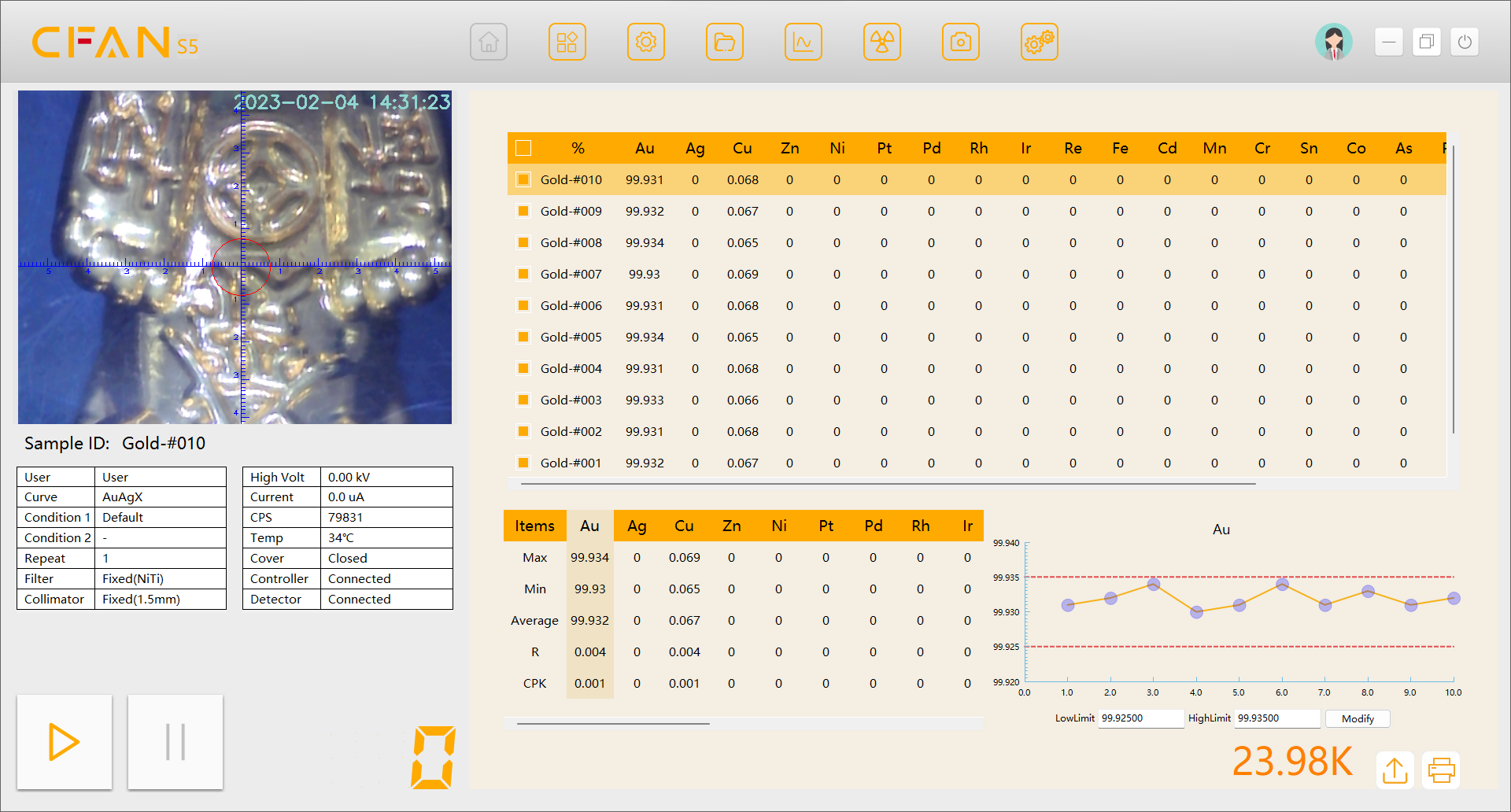Select the Au column in statistics table
1511x812 pixels.
tap(589, 526)
